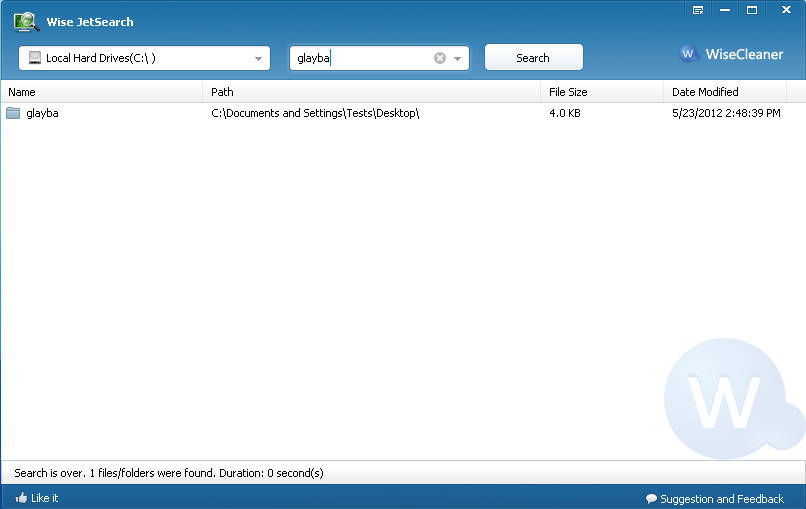Click the WiseCleaner logo icon
This screenshot has width=806, height=509.
689,54
